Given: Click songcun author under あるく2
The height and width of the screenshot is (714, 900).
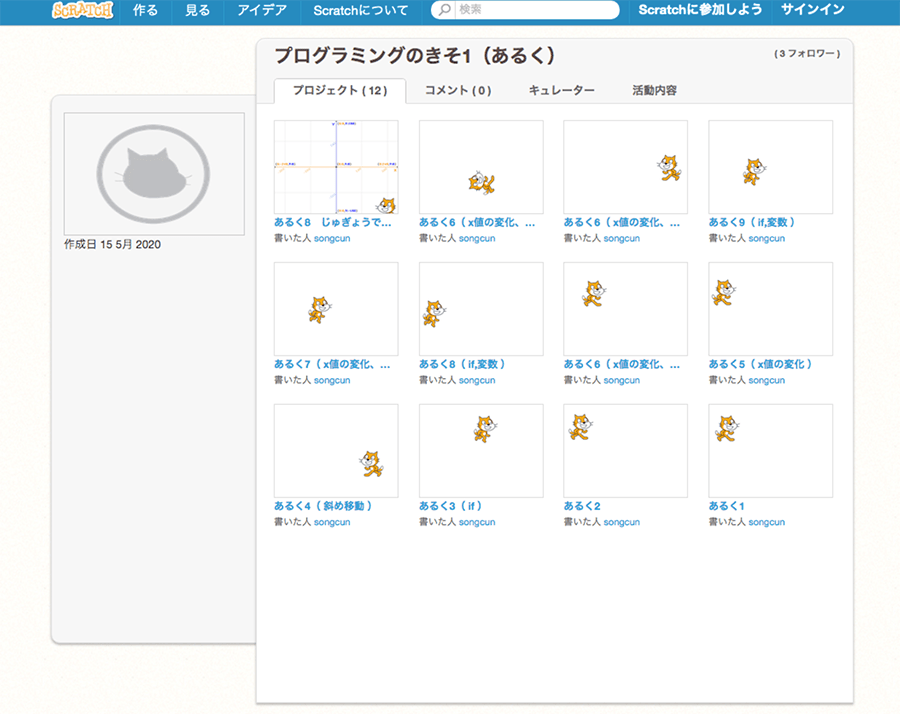Looking at the screenshot, I should coord(622,522).
